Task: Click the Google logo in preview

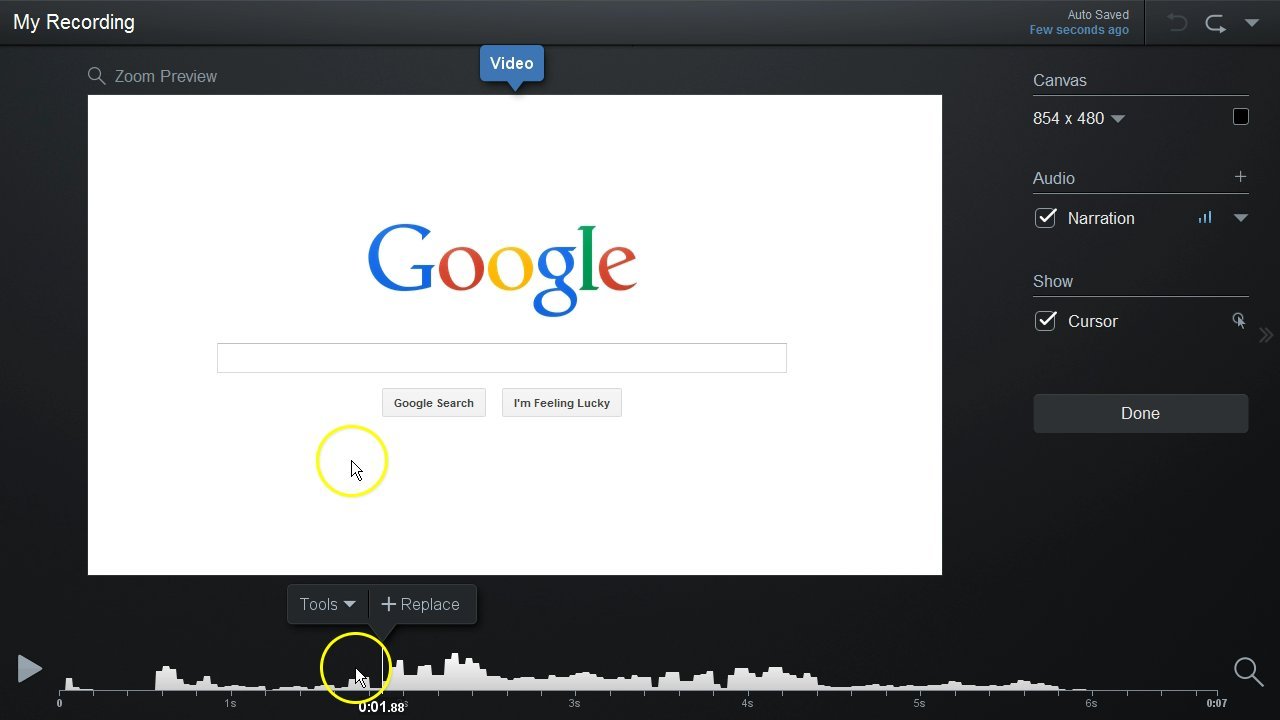Action: pos(502,268)
